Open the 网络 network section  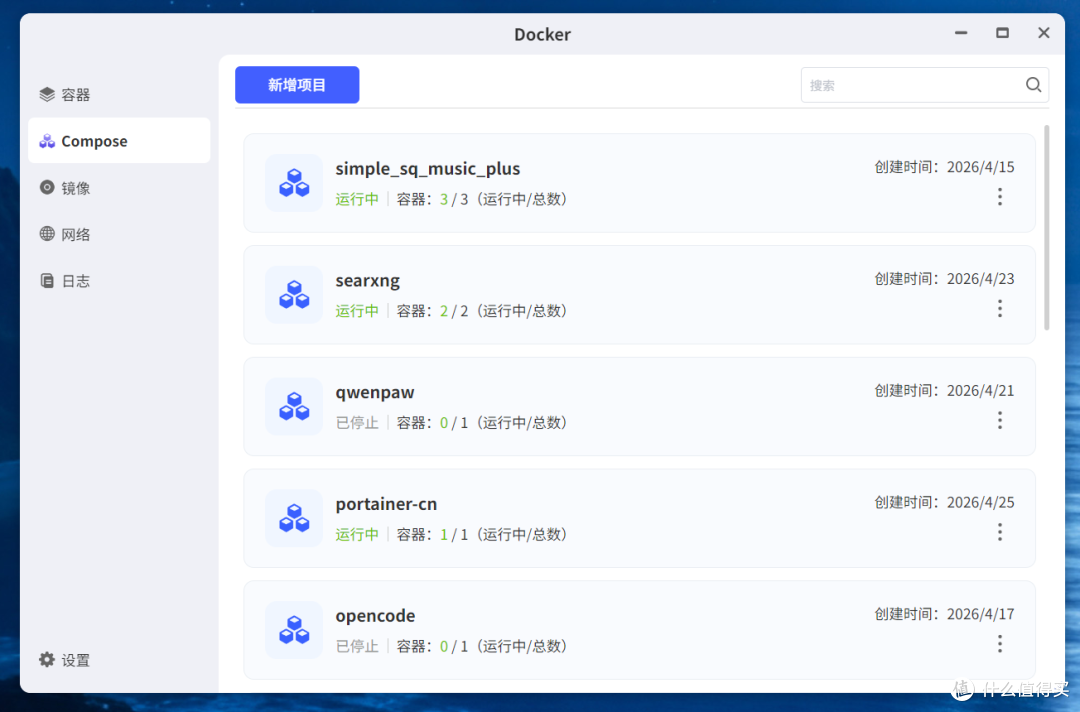(x=119, y=234)
